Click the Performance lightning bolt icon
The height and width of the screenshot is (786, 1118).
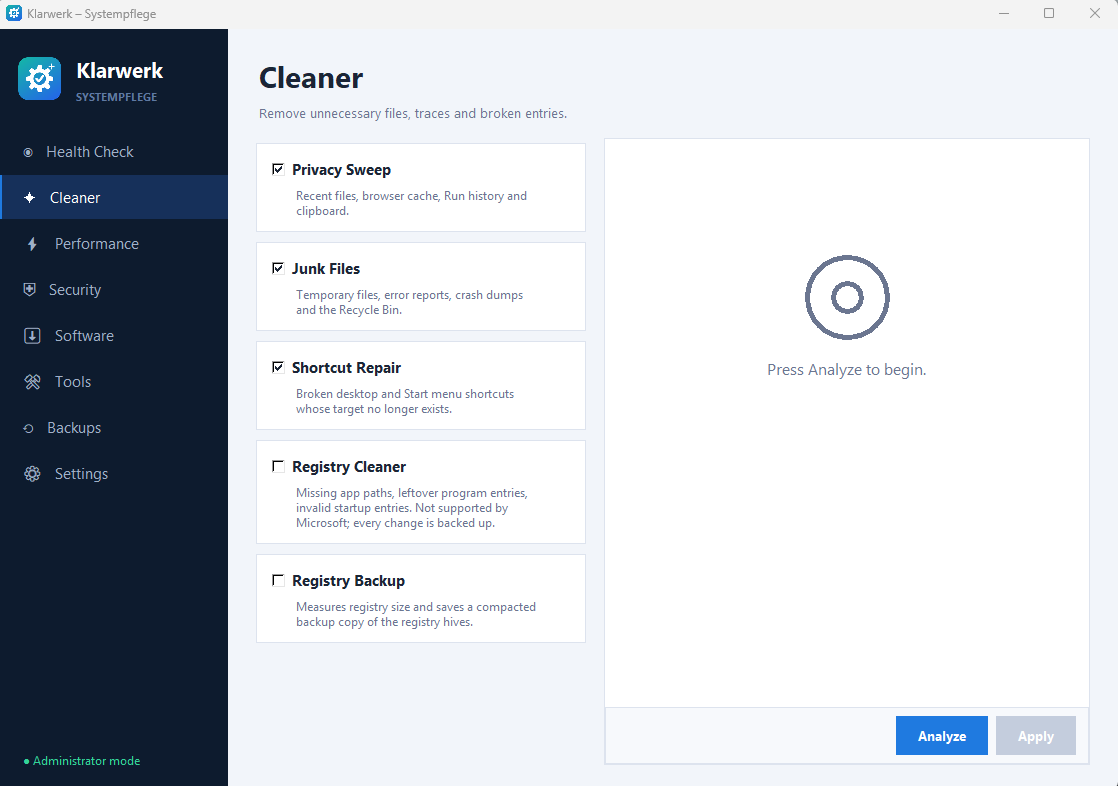click(32, 244)
